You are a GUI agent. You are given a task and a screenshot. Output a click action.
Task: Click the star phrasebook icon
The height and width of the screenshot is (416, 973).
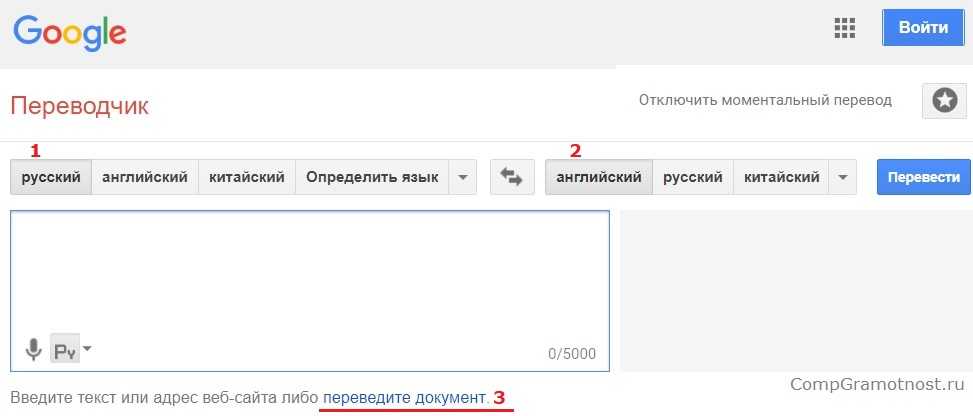944,101
